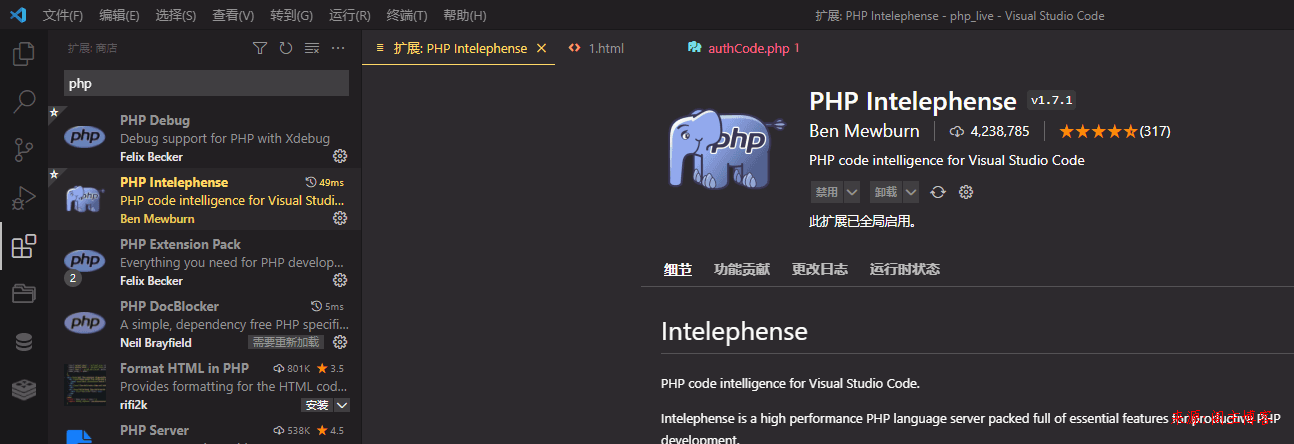1294x444 pixels.
Task: Select PHP Intelephense in extensions list
Action: pyautogui.click(x=205, y=199)
